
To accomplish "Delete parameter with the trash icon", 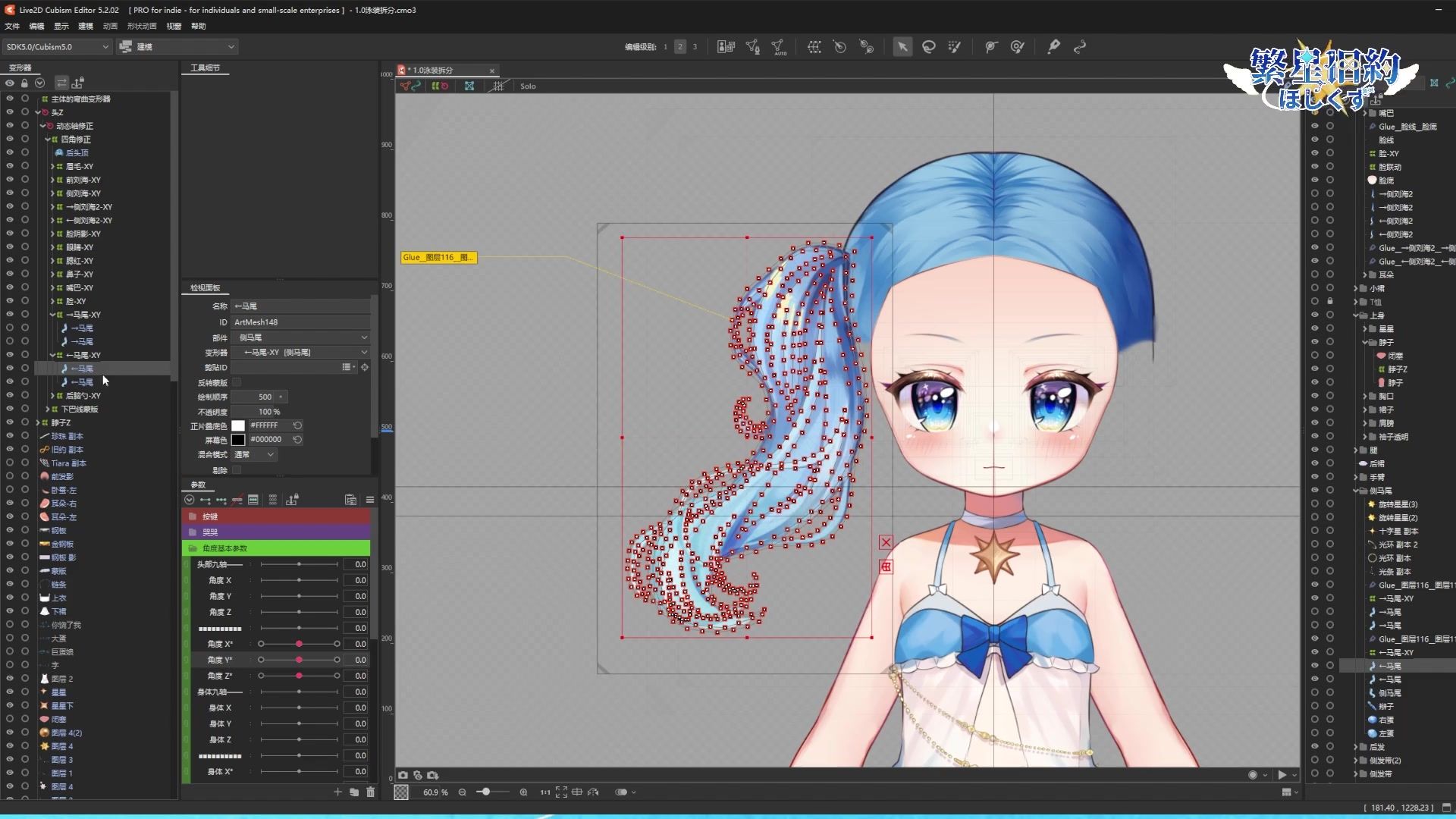I will tap(370, 792).
